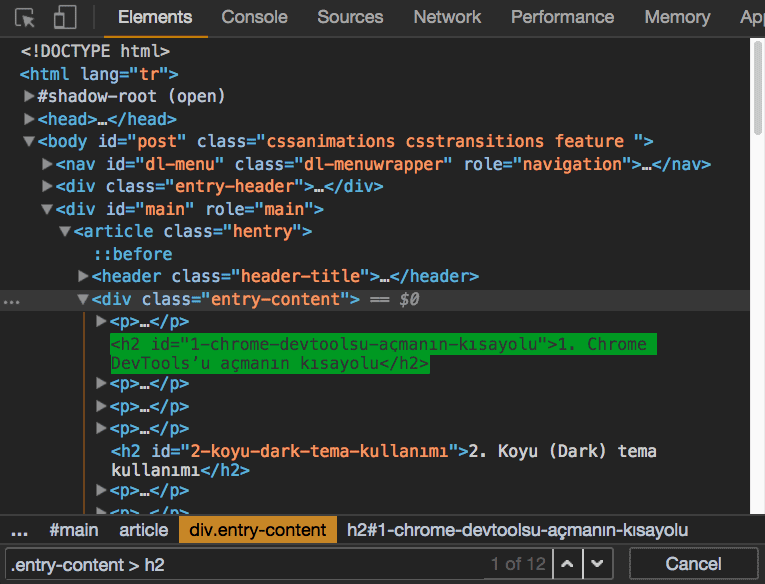
Task: Click the ellipsis beside entry-content row
Action: [11, 299]
